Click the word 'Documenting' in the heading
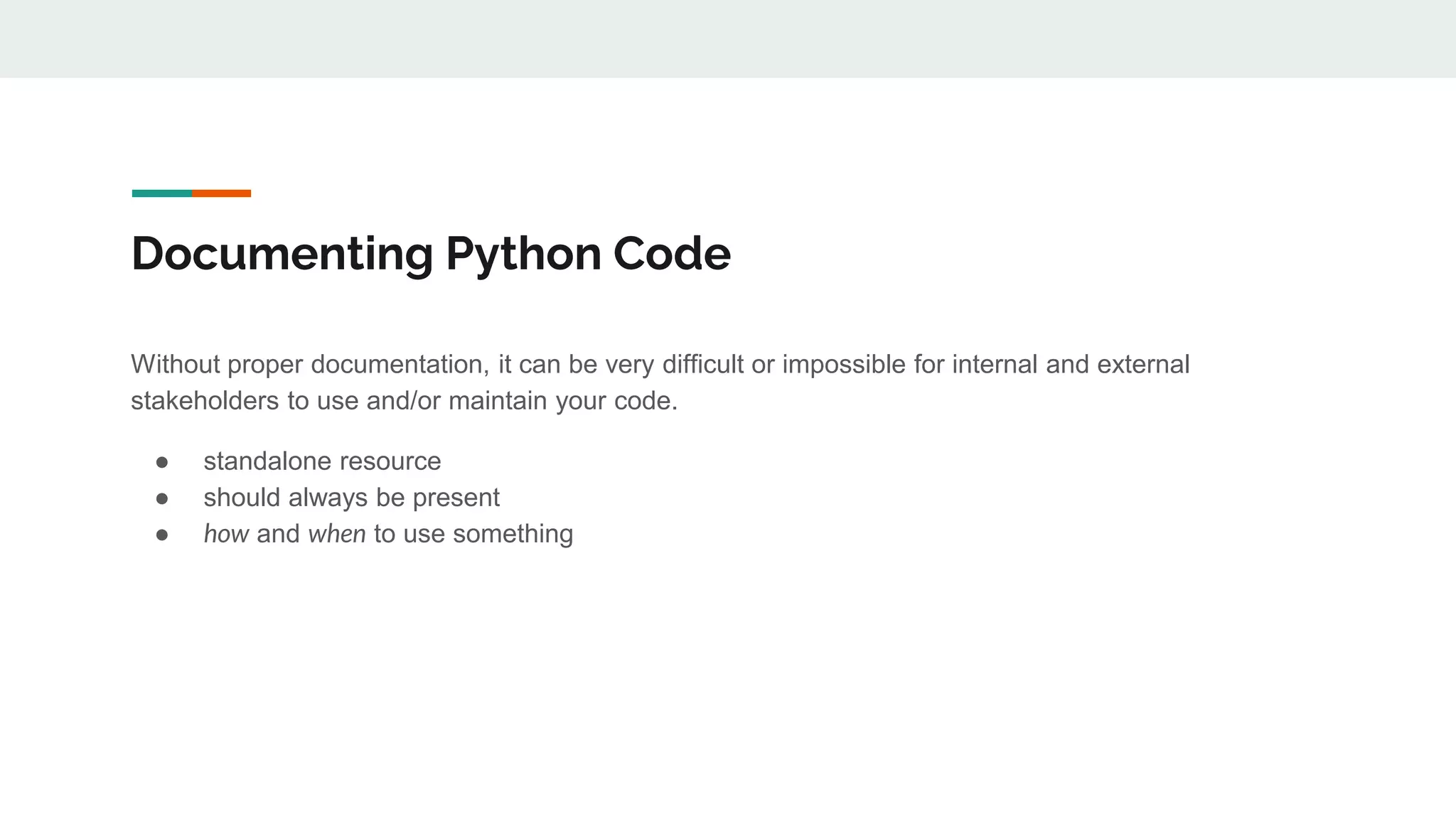This screenshot has height=819, width=1456. pos(282,254)
